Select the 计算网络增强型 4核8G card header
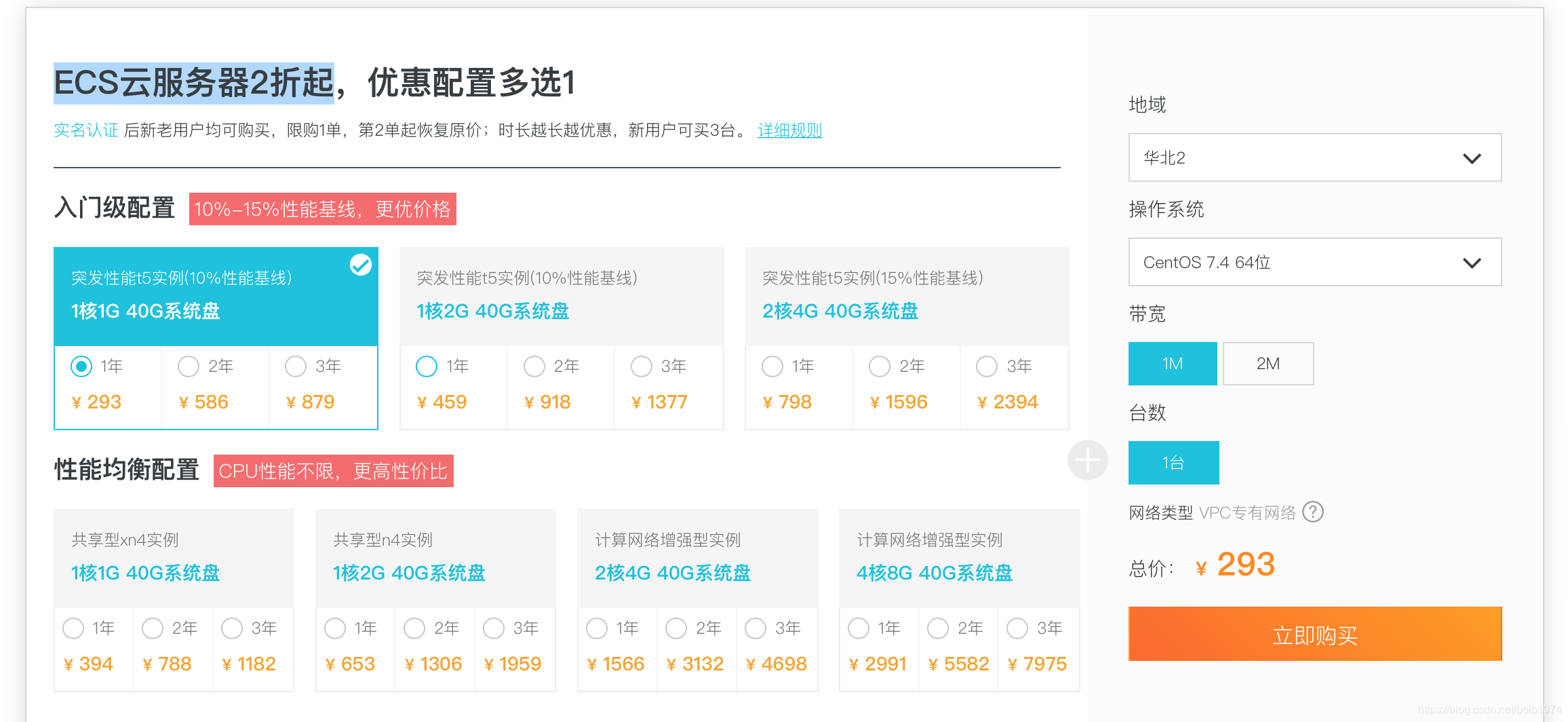The width and height of the screenshot is (1568, 722). pyautogui.click(x=959, y=558)
